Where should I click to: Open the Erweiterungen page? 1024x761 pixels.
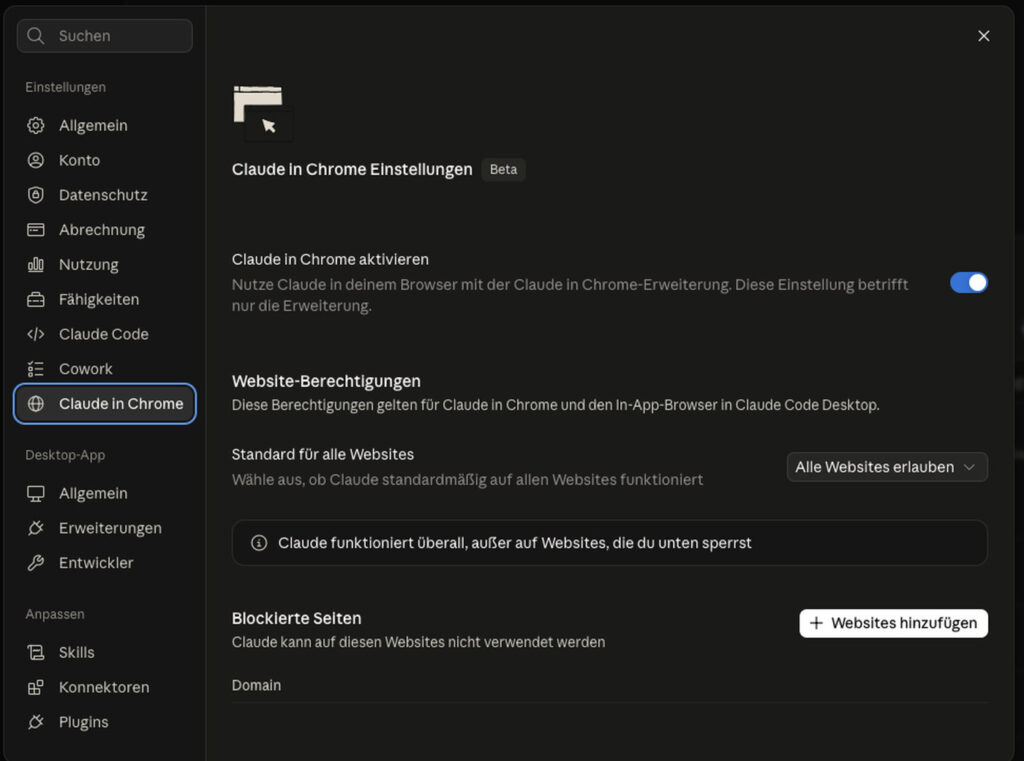(104, 528)
